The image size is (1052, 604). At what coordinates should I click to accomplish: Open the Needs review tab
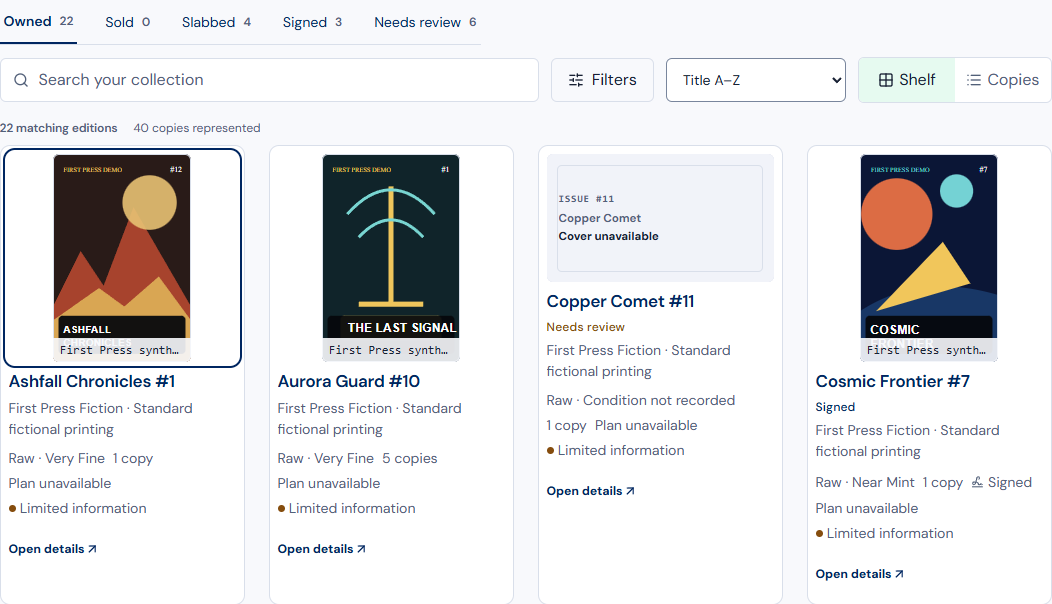tap(425, 22)
